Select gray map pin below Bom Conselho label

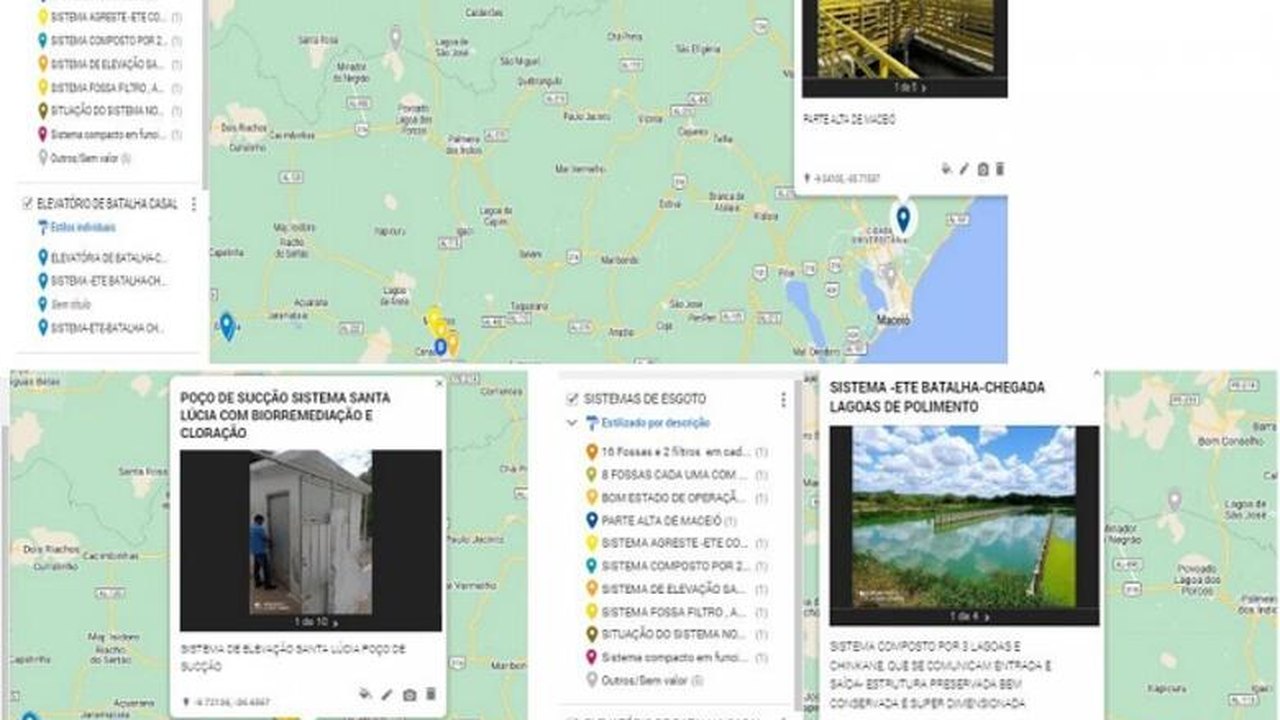(x=1175, y=499)
